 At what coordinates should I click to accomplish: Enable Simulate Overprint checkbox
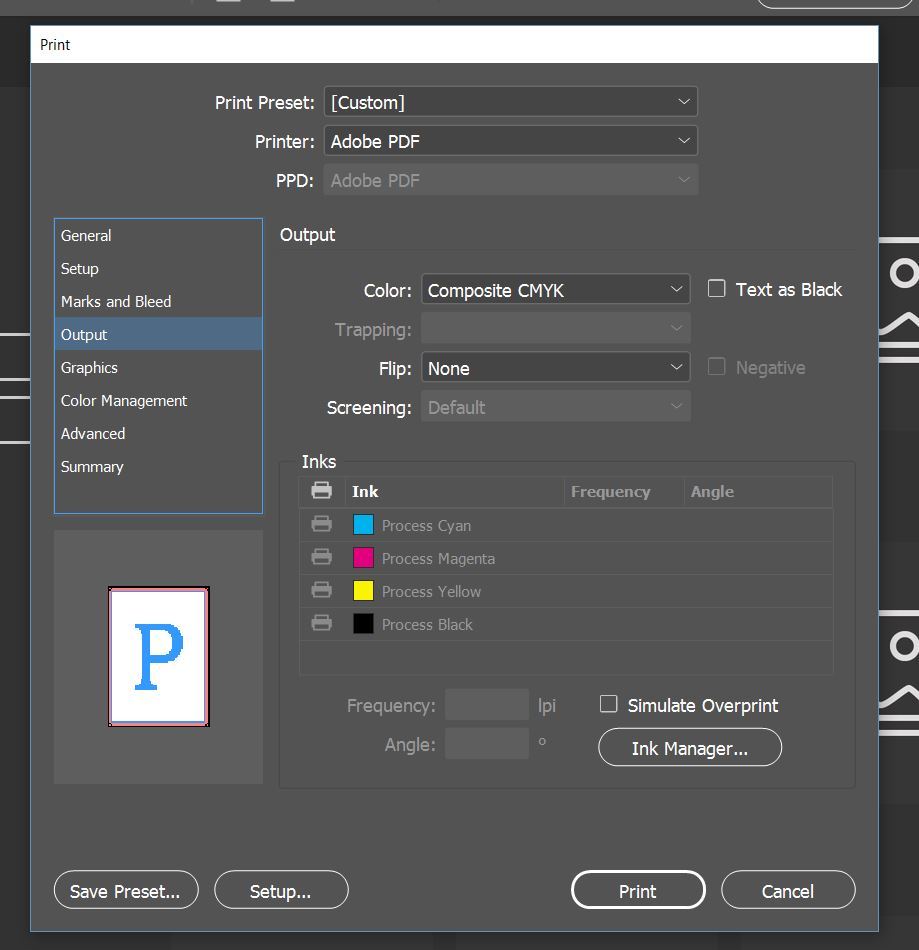(608, 704)
